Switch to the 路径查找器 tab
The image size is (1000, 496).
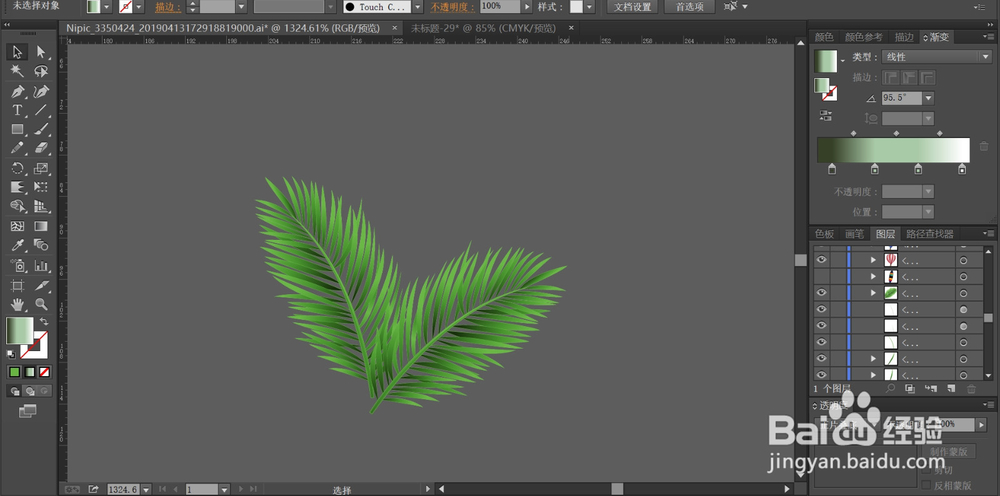(x=930, y=234)
